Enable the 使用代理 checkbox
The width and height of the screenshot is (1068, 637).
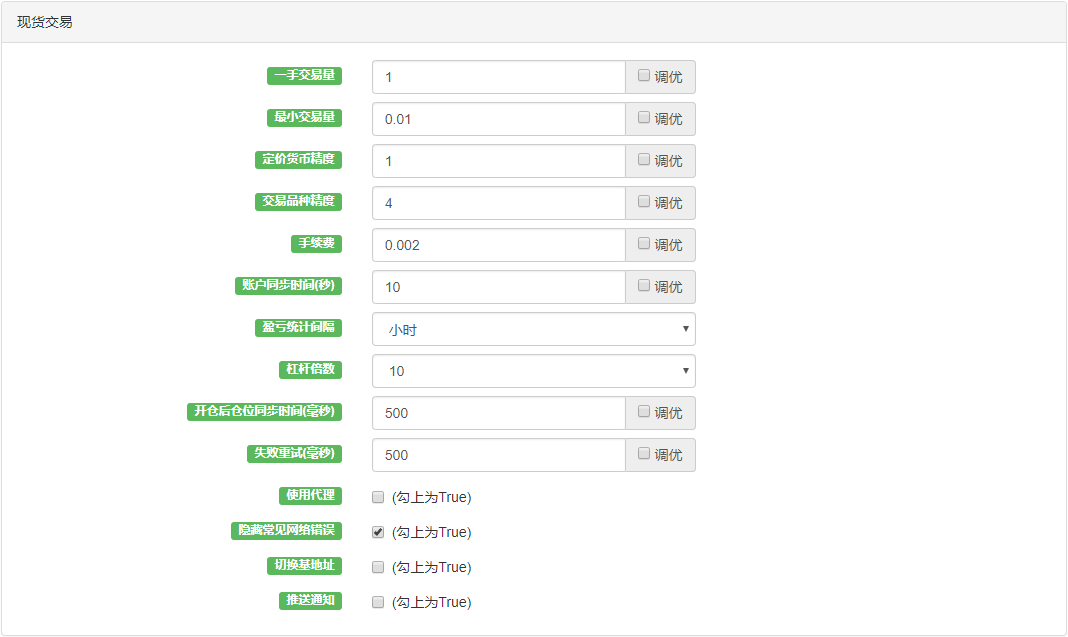[378, 497]
